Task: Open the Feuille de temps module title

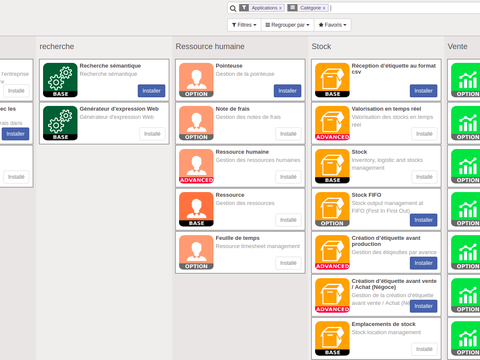Action: click(x=237, y=238)
